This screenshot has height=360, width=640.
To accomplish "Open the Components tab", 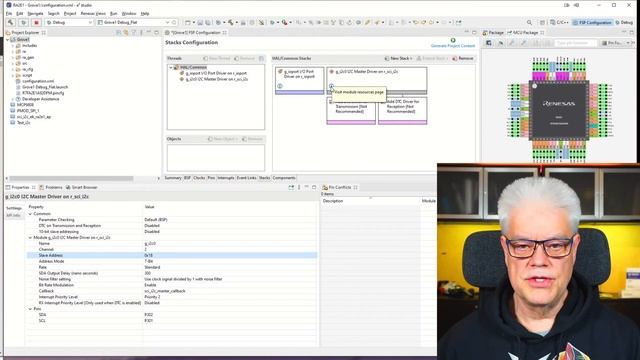I will pyautogui.click(x=284, y=178).
